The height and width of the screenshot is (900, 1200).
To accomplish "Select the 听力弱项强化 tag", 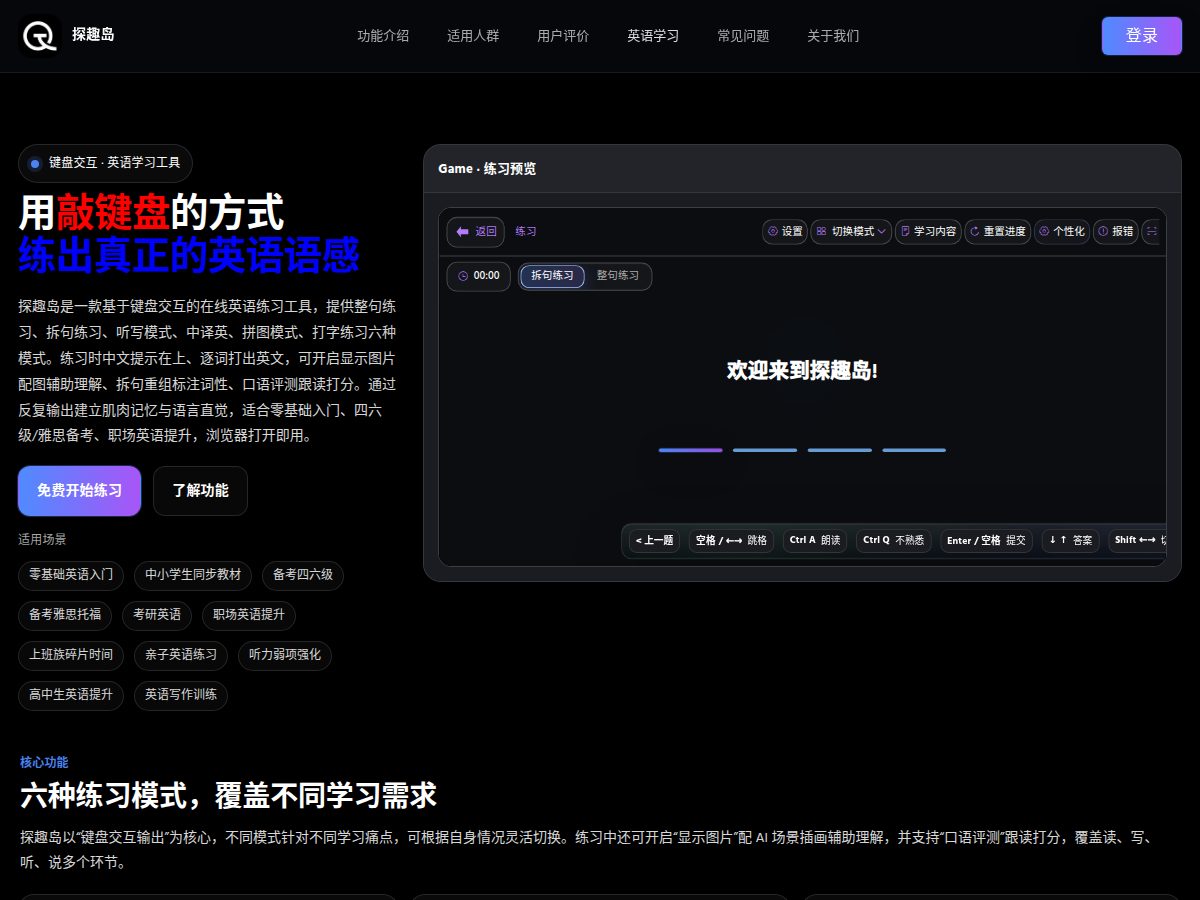I will [285, 655].
